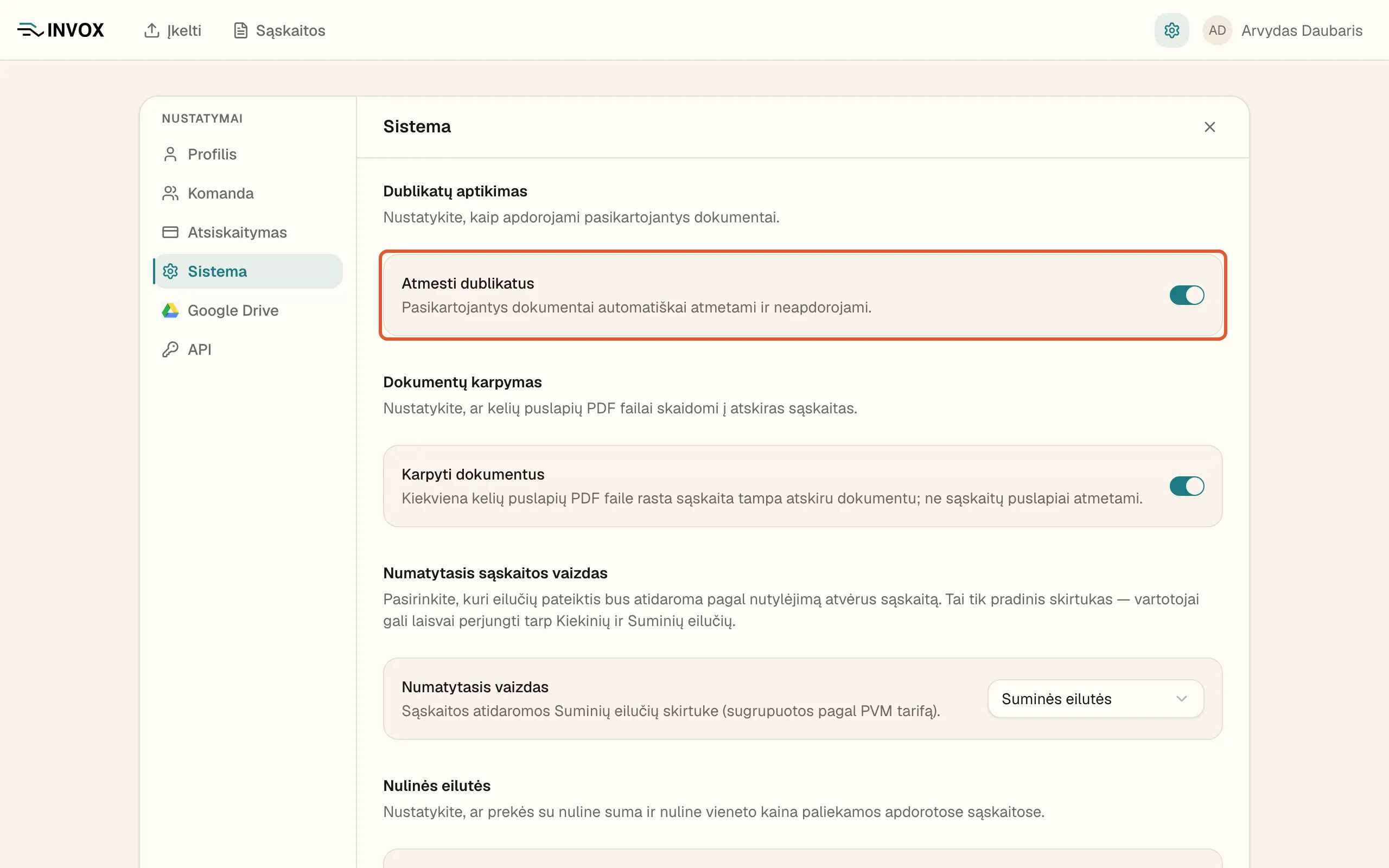1389x868 pixels.
Task: Click the description starting 'Sąskaitos atidaromos Suminių eilučių'
Action: 671,711
